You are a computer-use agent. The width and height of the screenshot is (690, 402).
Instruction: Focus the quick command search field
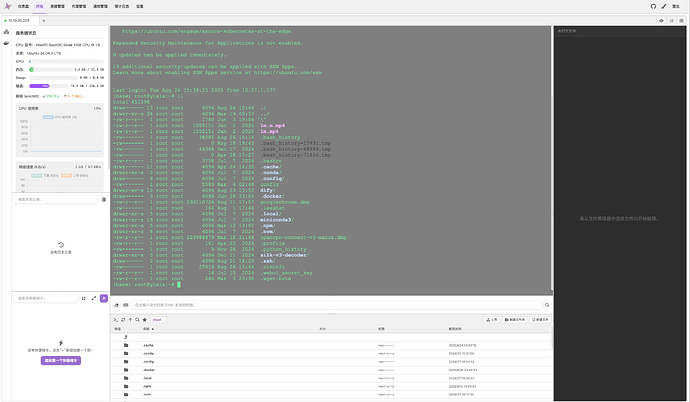pyautogui.click(x=45, y=298)
